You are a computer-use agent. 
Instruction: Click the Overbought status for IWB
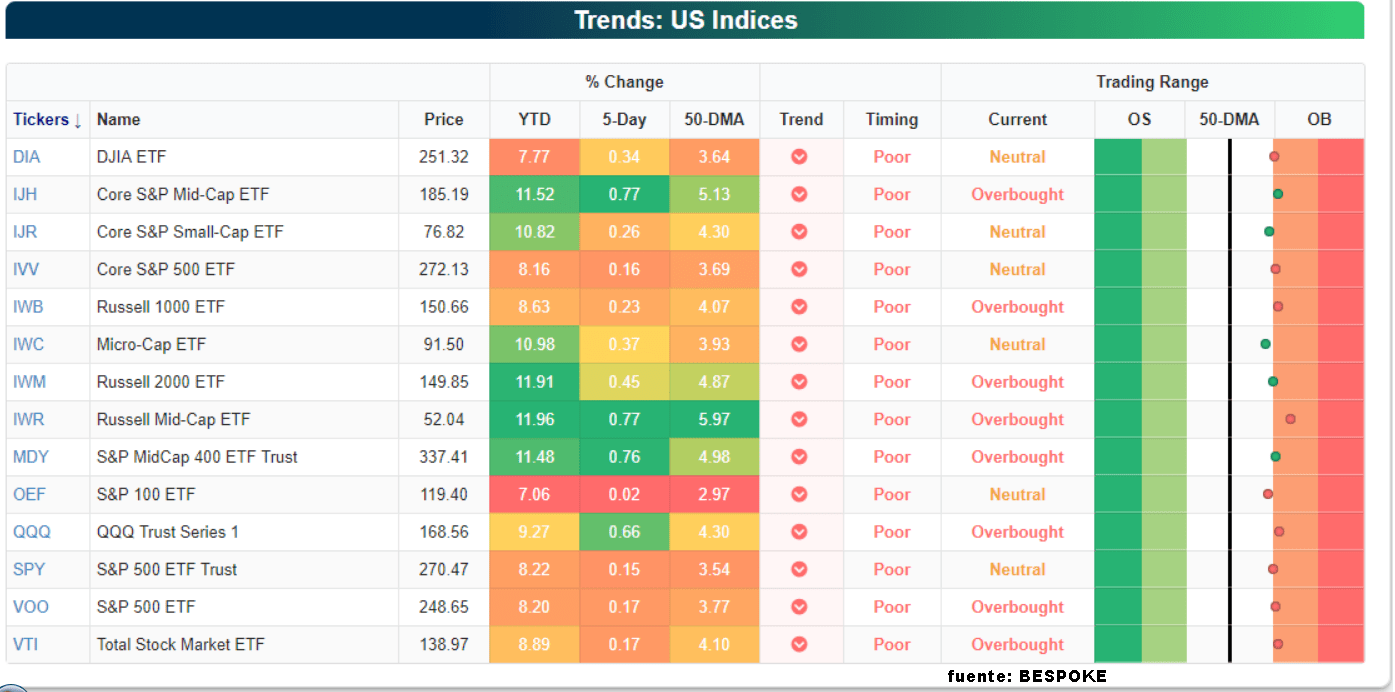1017,307
